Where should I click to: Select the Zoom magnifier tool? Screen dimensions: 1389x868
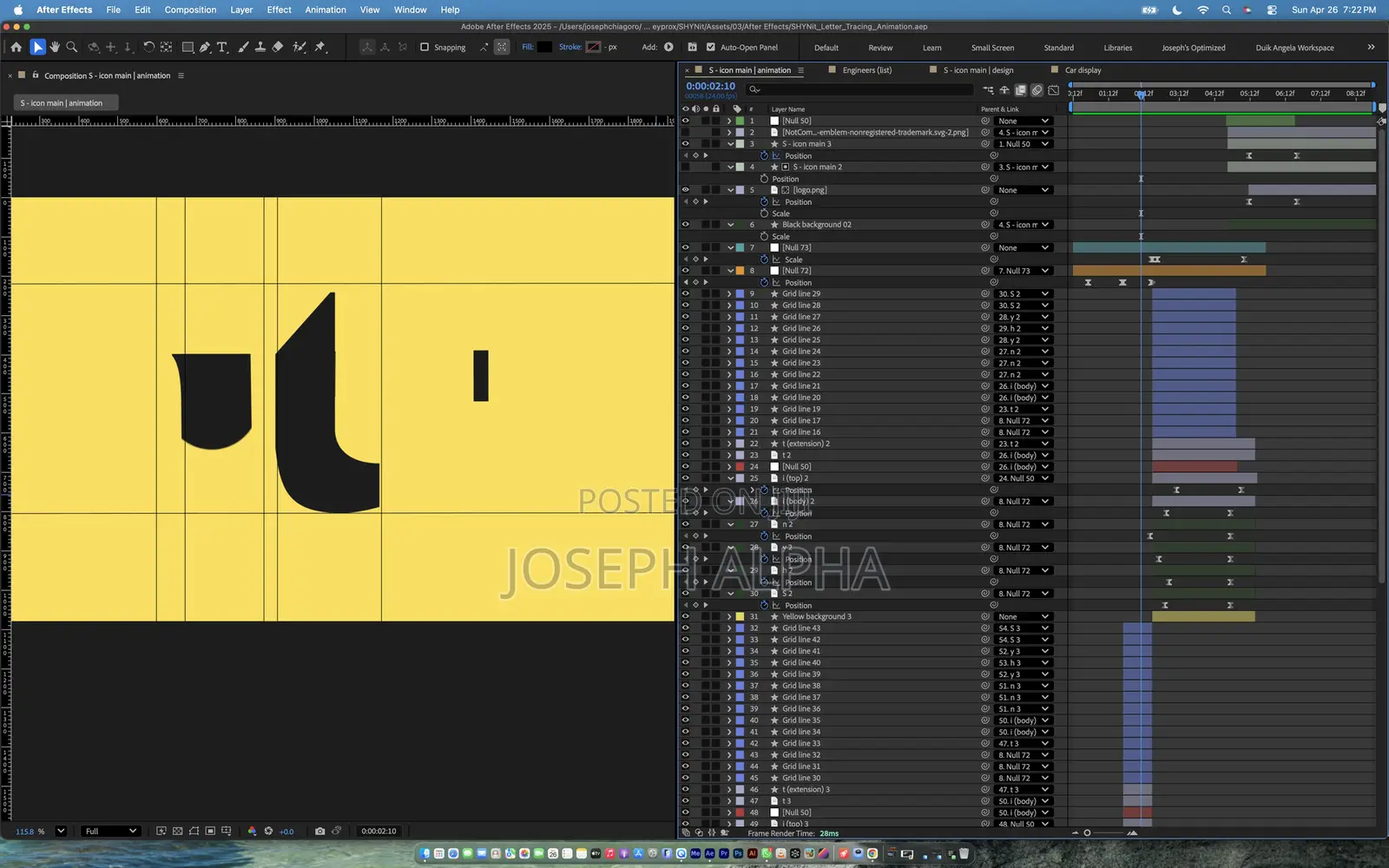(72, 47)
